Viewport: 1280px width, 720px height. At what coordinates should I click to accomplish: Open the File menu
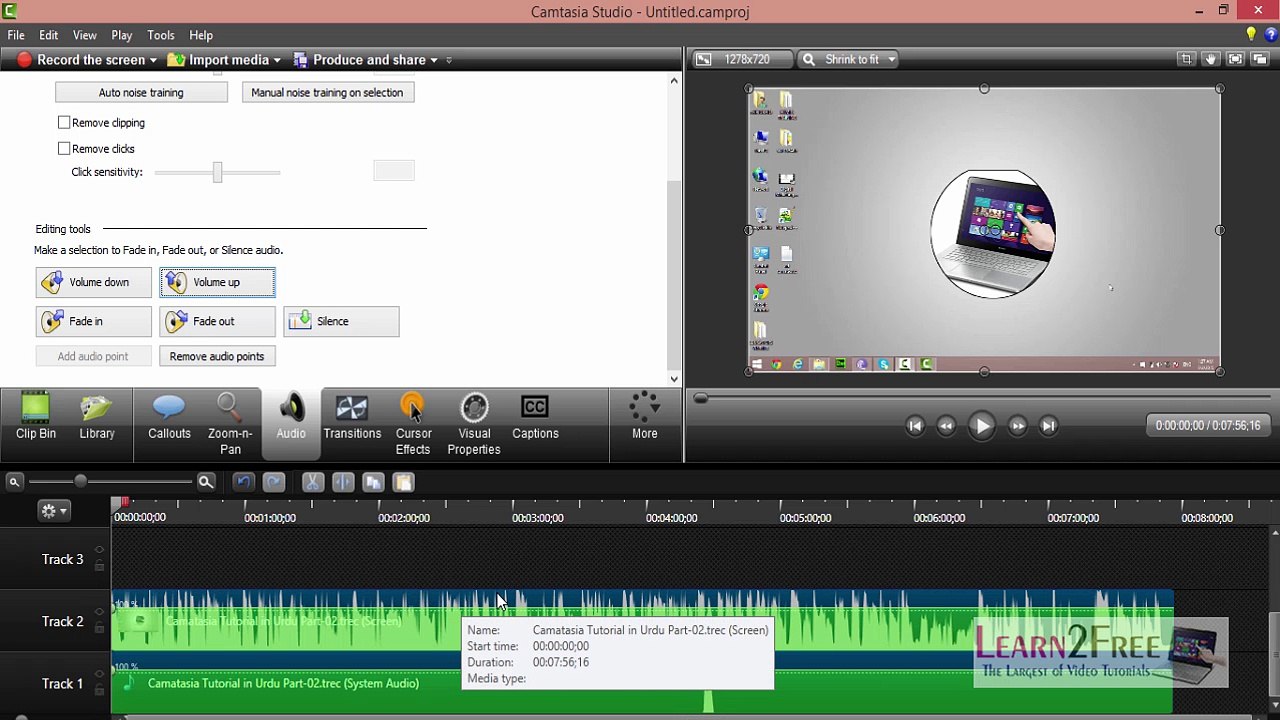[16, 35]
